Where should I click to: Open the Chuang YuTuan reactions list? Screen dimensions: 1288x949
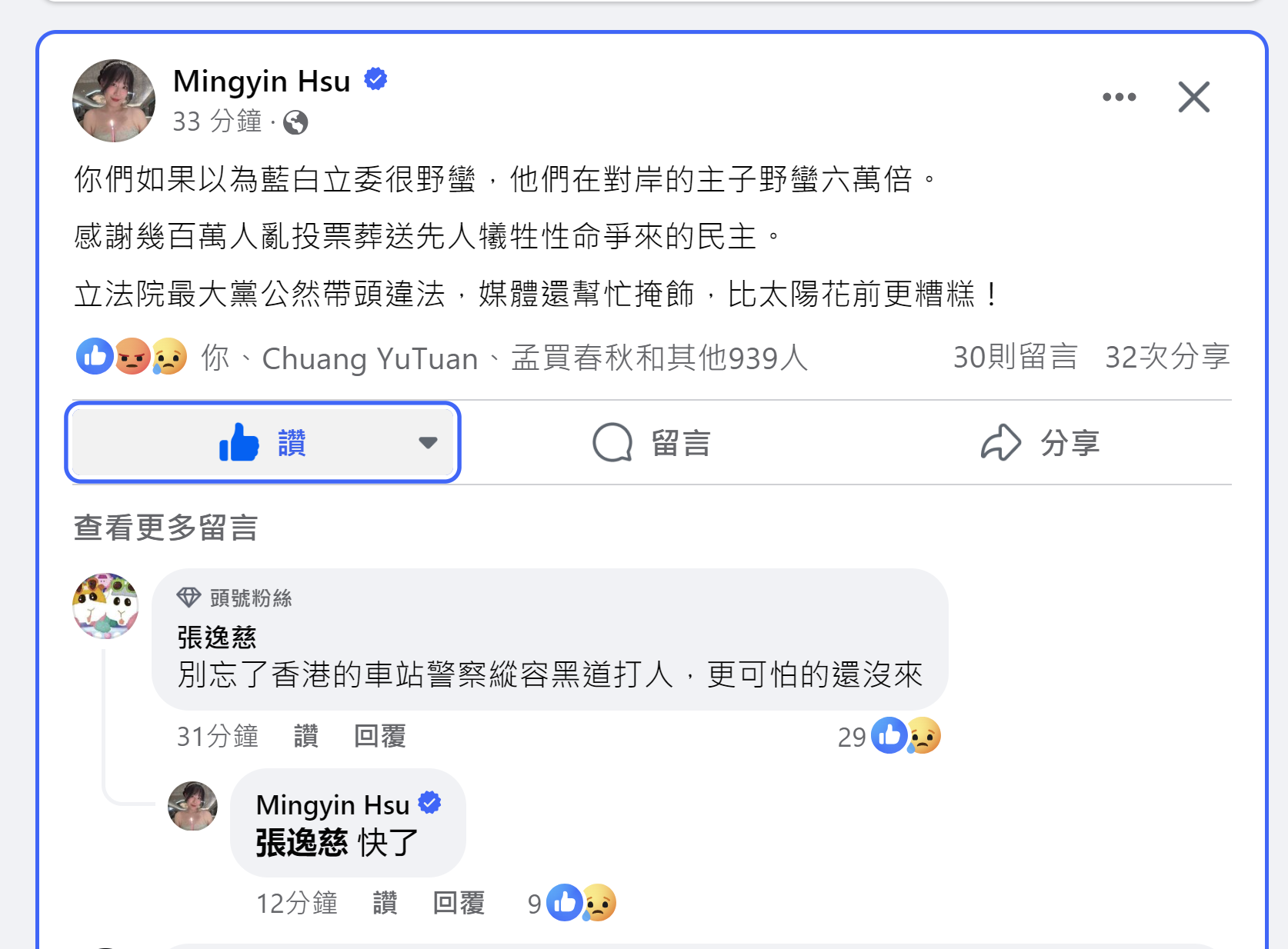(x=369, y=358)
